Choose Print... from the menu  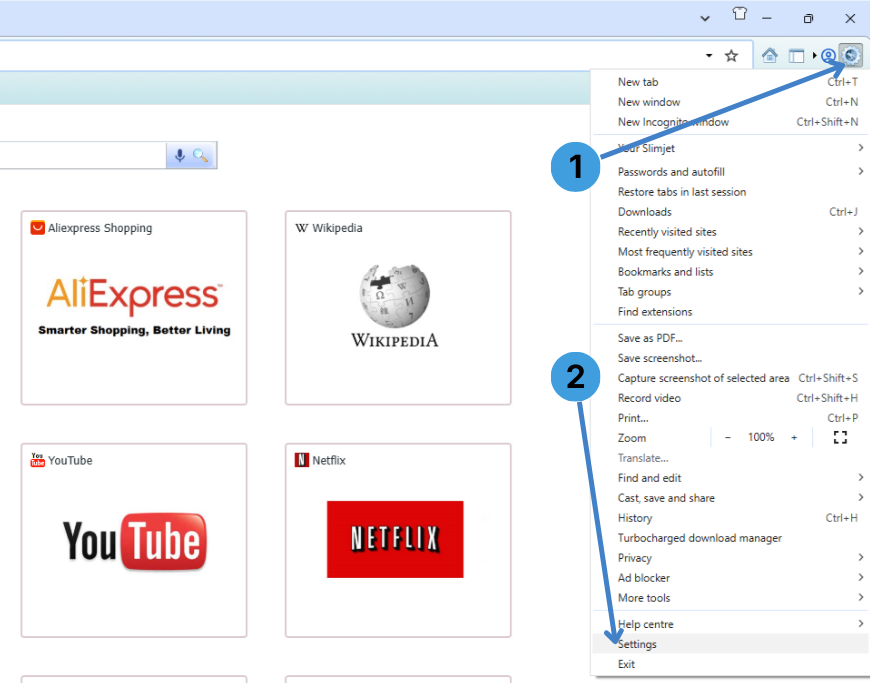730,418
